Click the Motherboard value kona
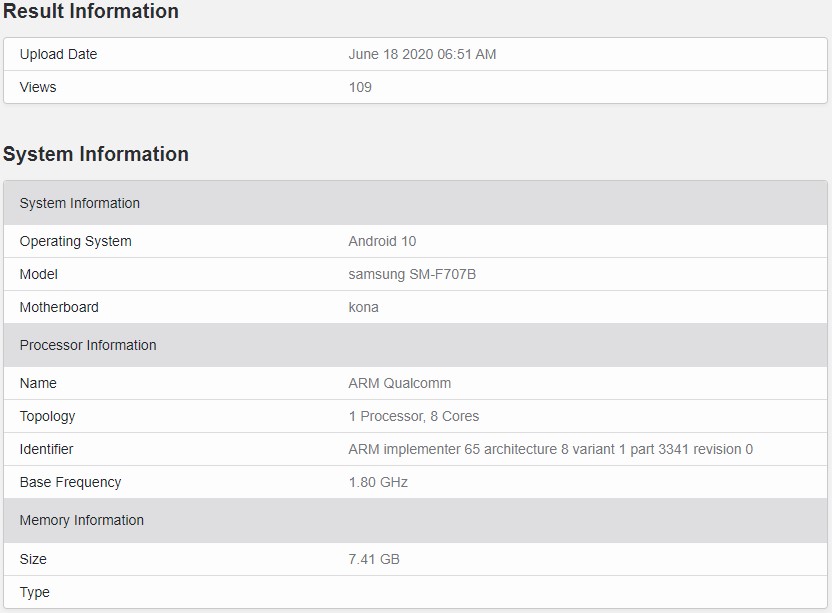 pyautogui.click(x=363, y=307)
